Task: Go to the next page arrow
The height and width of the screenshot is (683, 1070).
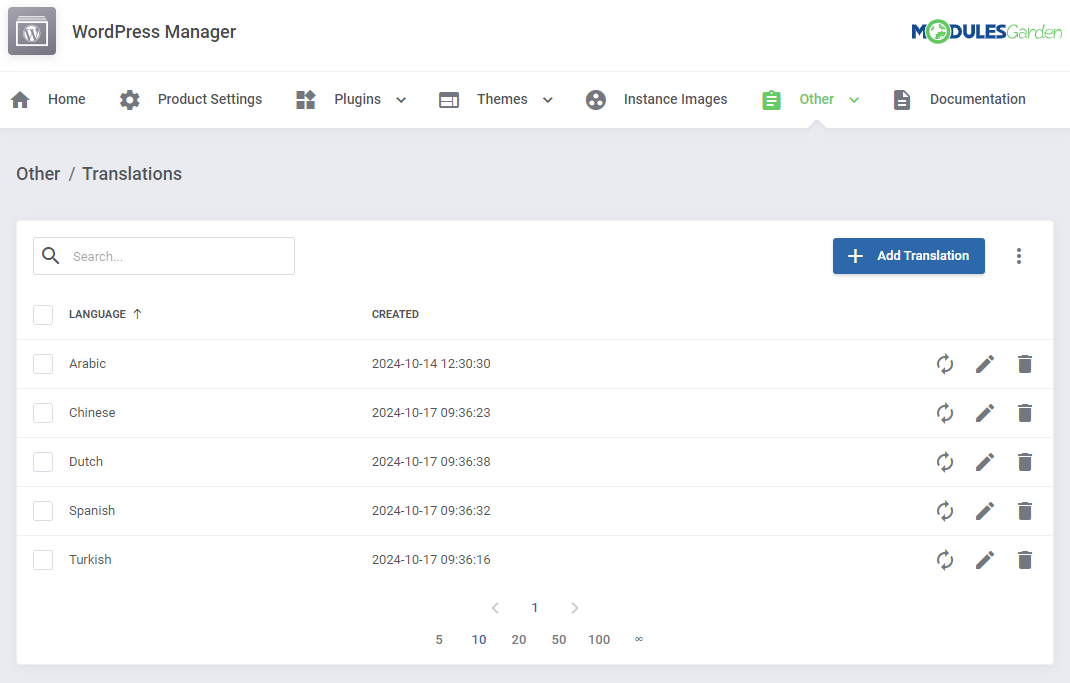Action: (x=575, y=608)
